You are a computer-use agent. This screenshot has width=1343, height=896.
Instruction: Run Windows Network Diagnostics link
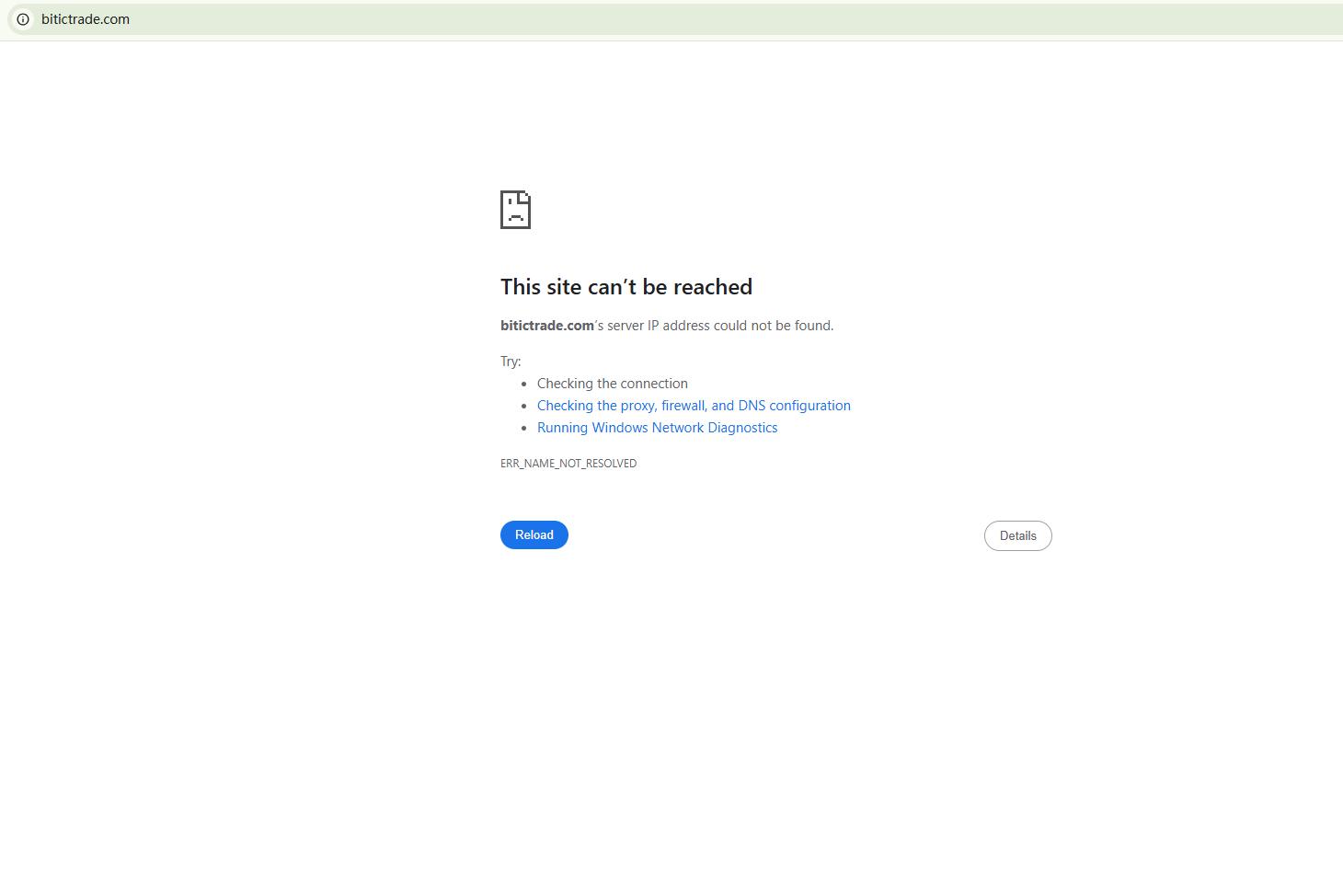point(657,428)
